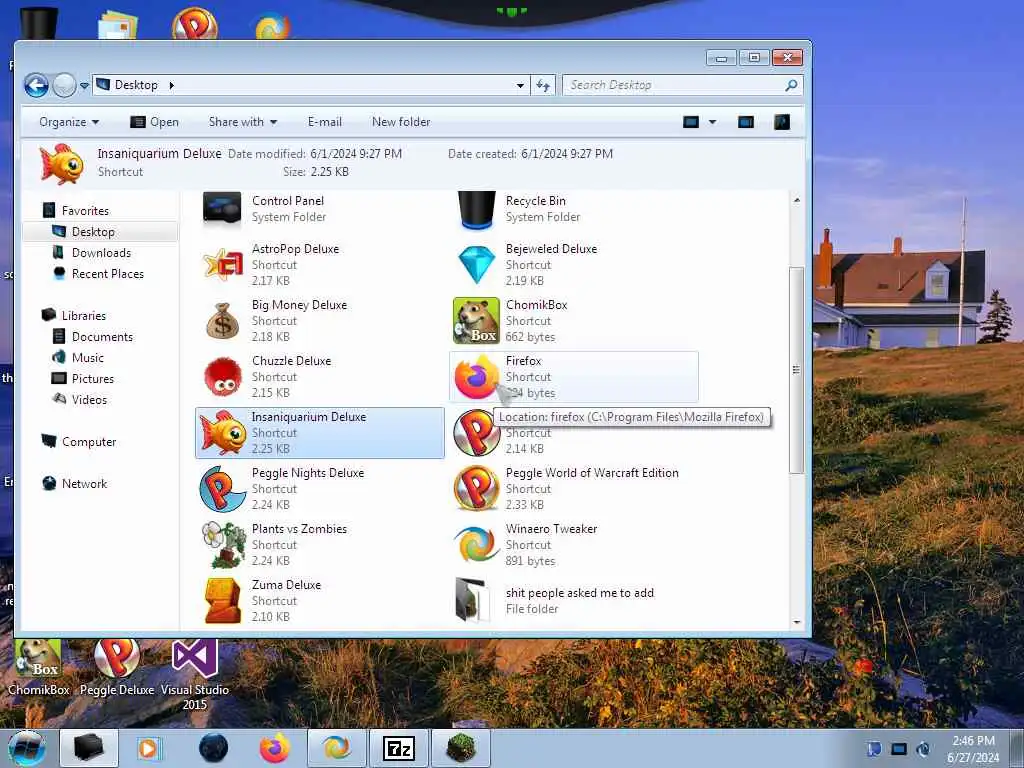
Task: Click the ChomikBox desktop icon
Action: tap(39, 667)
